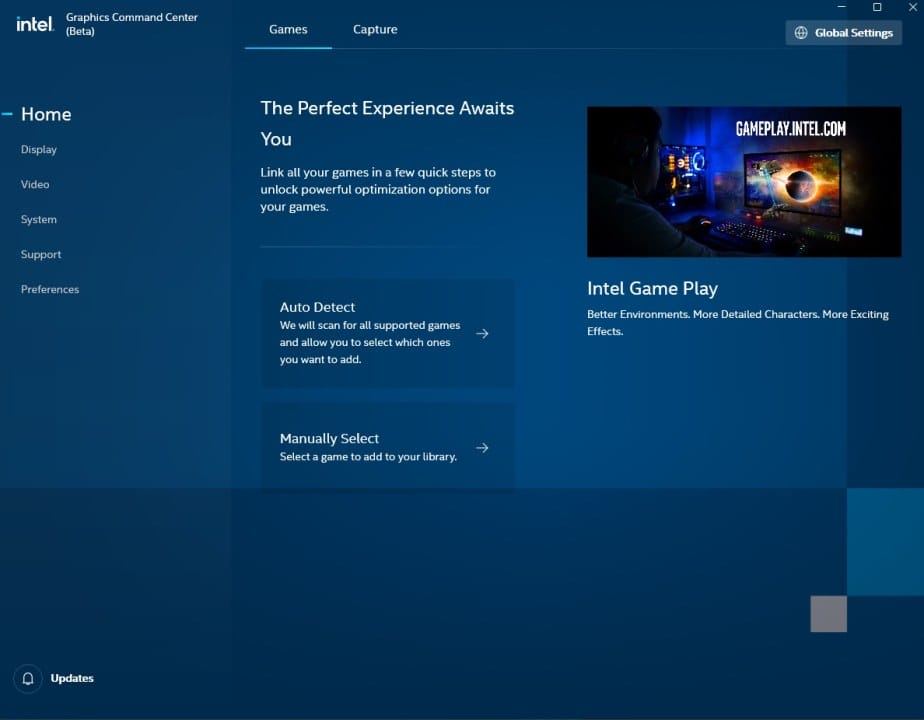
Task: Click the globe icon on Global Settings
Action: tap(800, 32)
